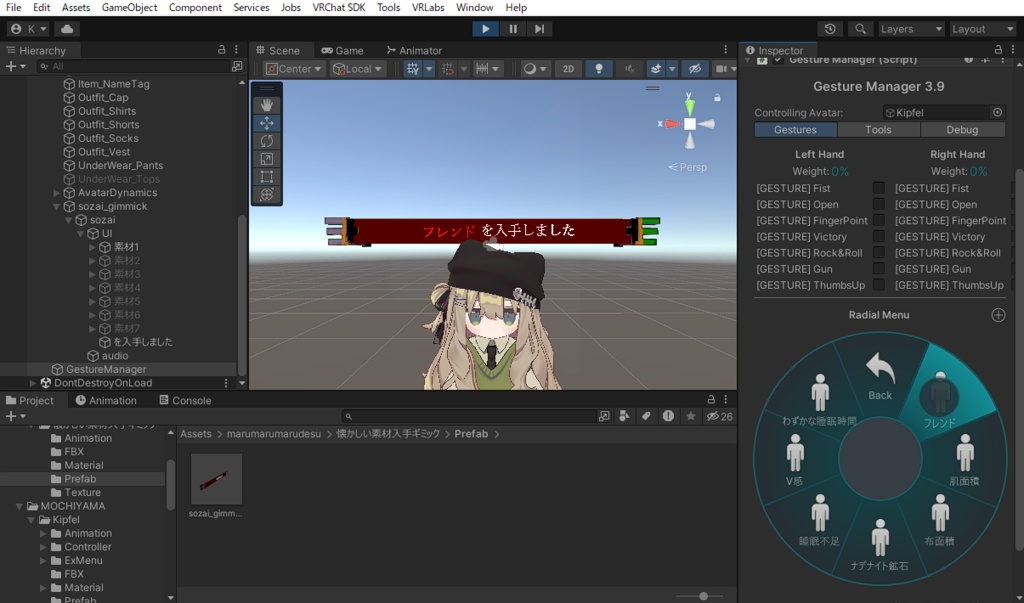Image resolution: width=1024 pixels, height=603 pixels.
Task: Step forward one frame
Action: (539, 29)
